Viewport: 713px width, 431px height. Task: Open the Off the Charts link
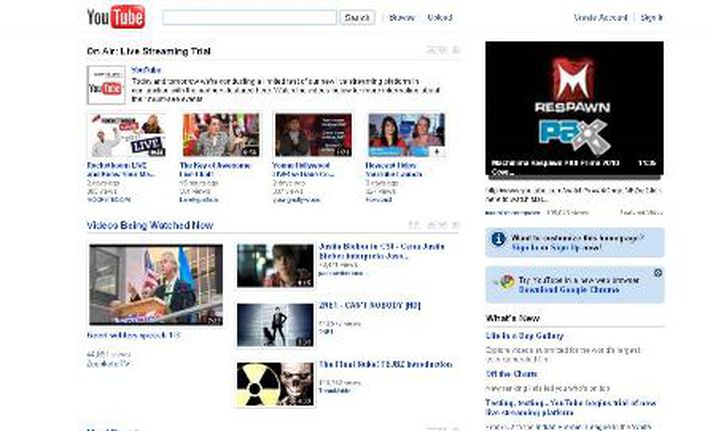(x=511, y=374)
